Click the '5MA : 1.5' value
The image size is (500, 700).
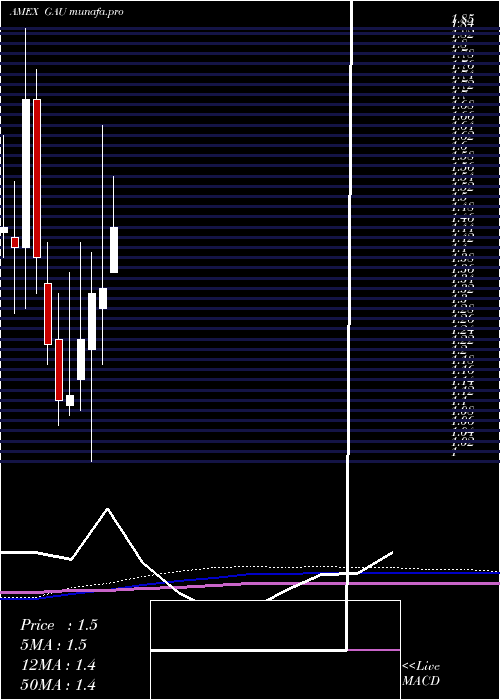53,645
